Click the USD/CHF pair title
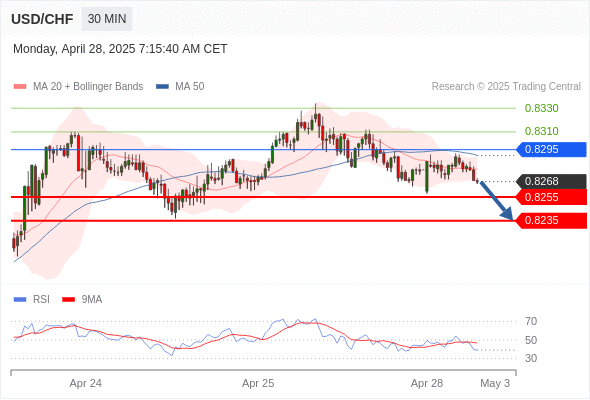590x400 pixels. click(x=42, y=19)
